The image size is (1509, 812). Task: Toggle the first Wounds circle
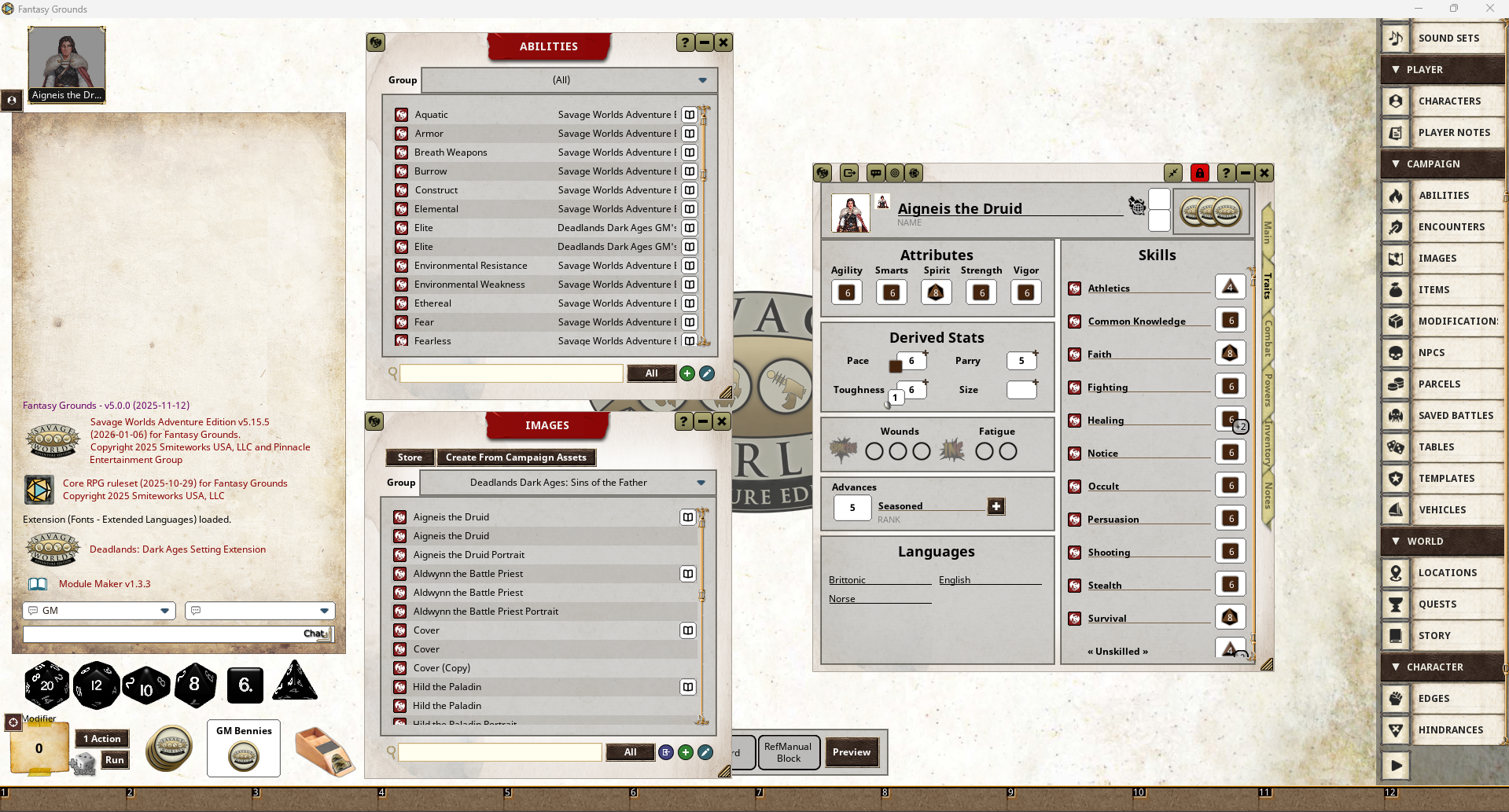[x=874, y=451]
